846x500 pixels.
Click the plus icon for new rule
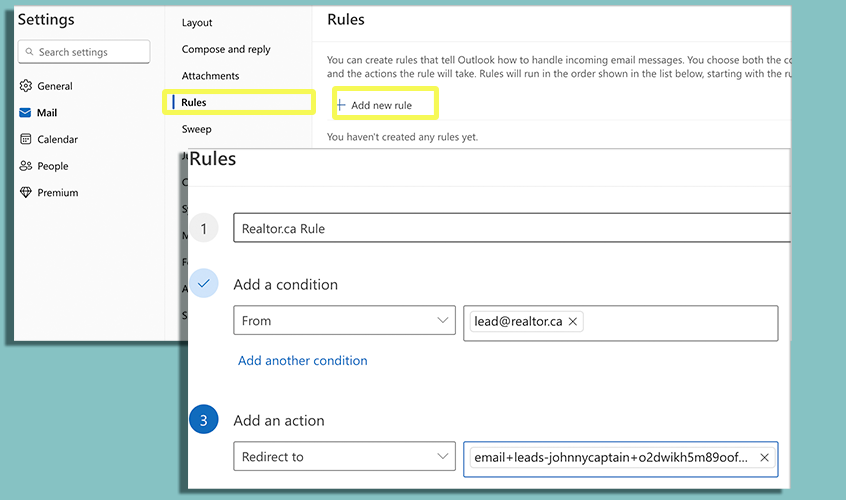click(341, 105)
